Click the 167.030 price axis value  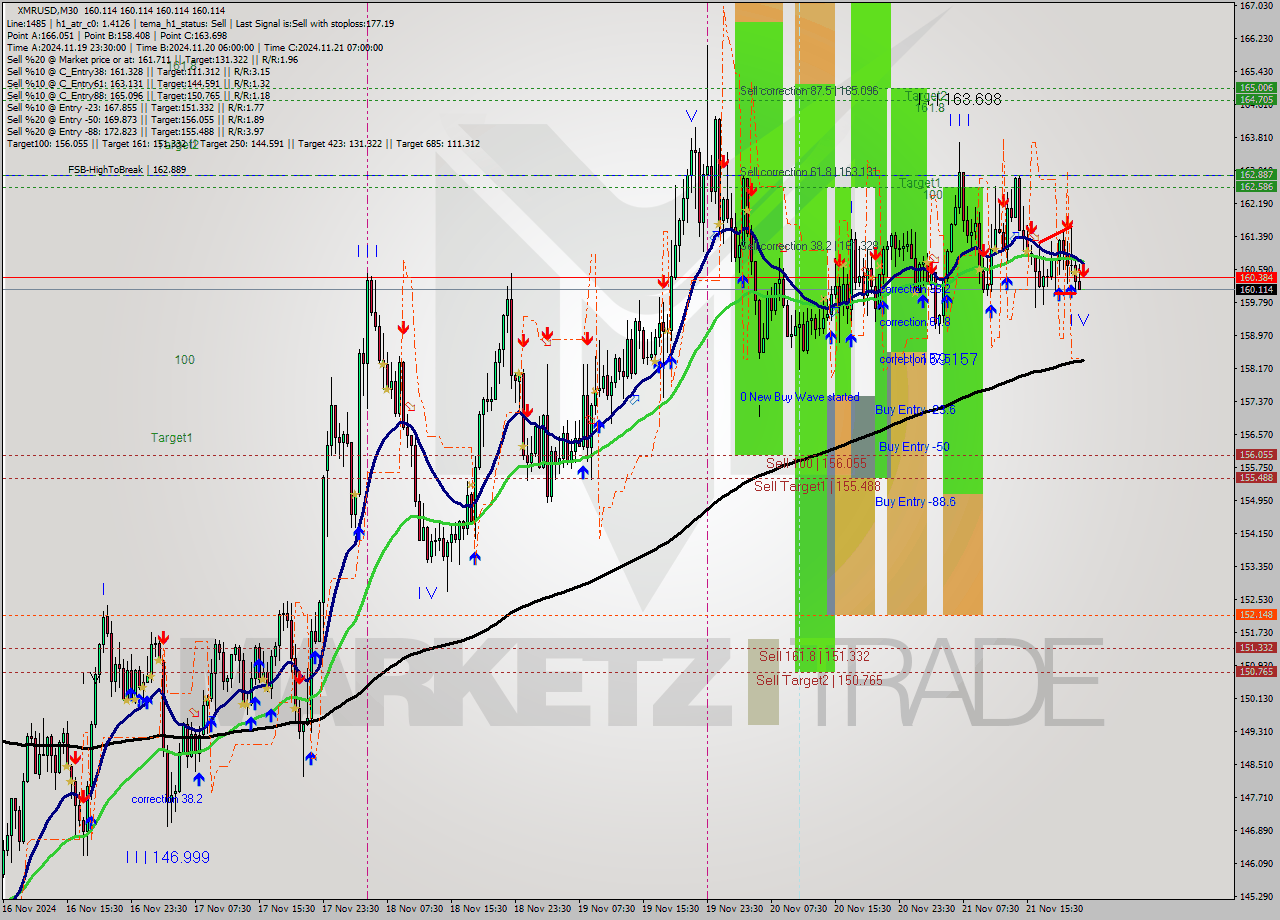tap(1256, 6)
